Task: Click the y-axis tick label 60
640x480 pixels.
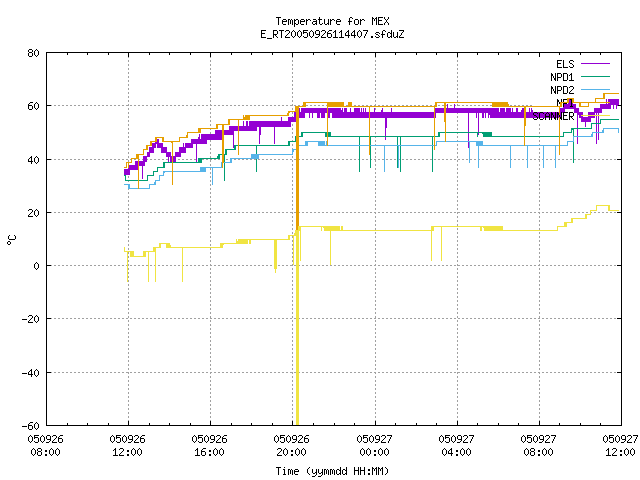Action: point(33,106)
